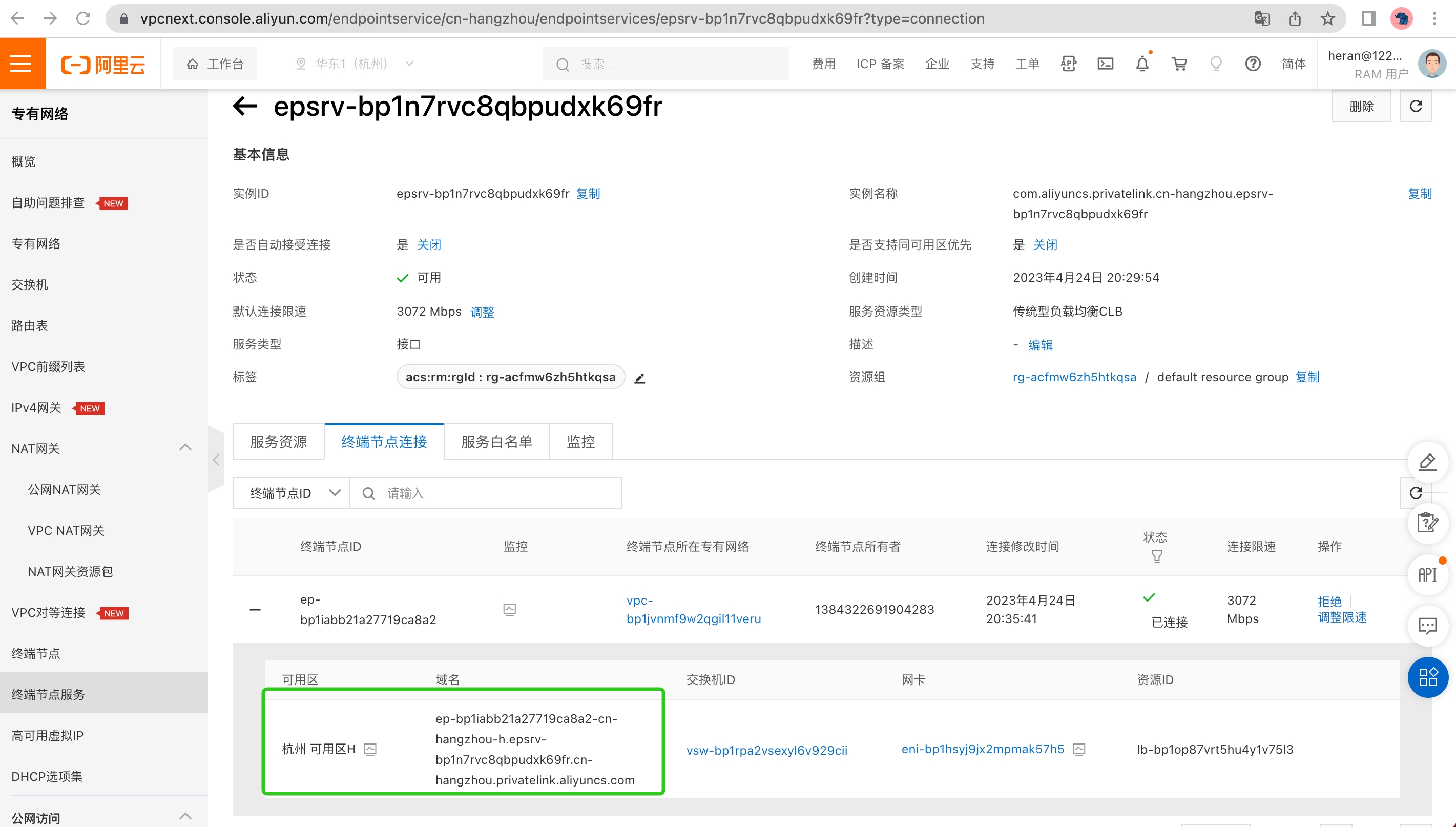Image resolution: width=1456 pixels, height=827 pixels.
Task: Switch to the 服务资源 tab
Action: (x=278, y=442)
